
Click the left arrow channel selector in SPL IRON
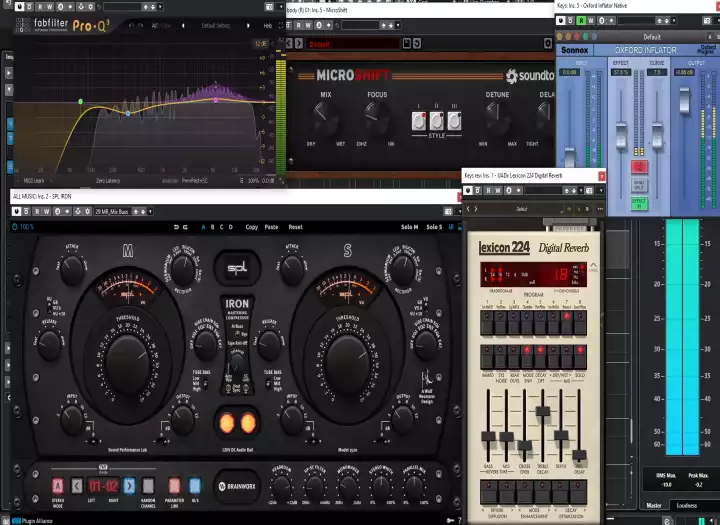coord(77,486)
